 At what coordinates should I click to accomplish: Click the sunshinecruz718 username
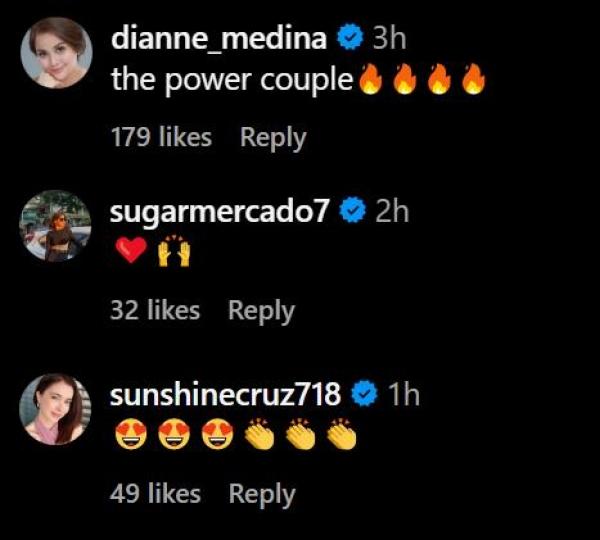pyautogui.click(x=225, y=395)
